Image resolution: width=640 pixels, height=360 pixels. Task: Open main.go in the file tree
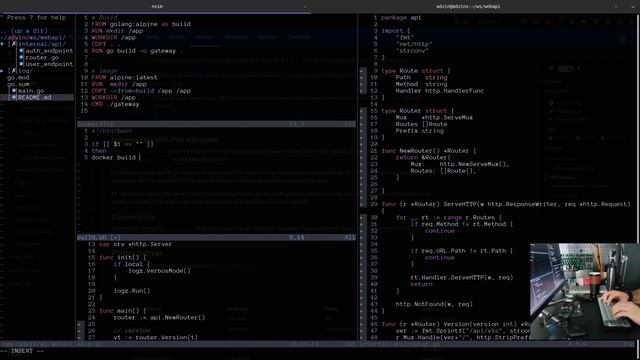pos(31,91)
